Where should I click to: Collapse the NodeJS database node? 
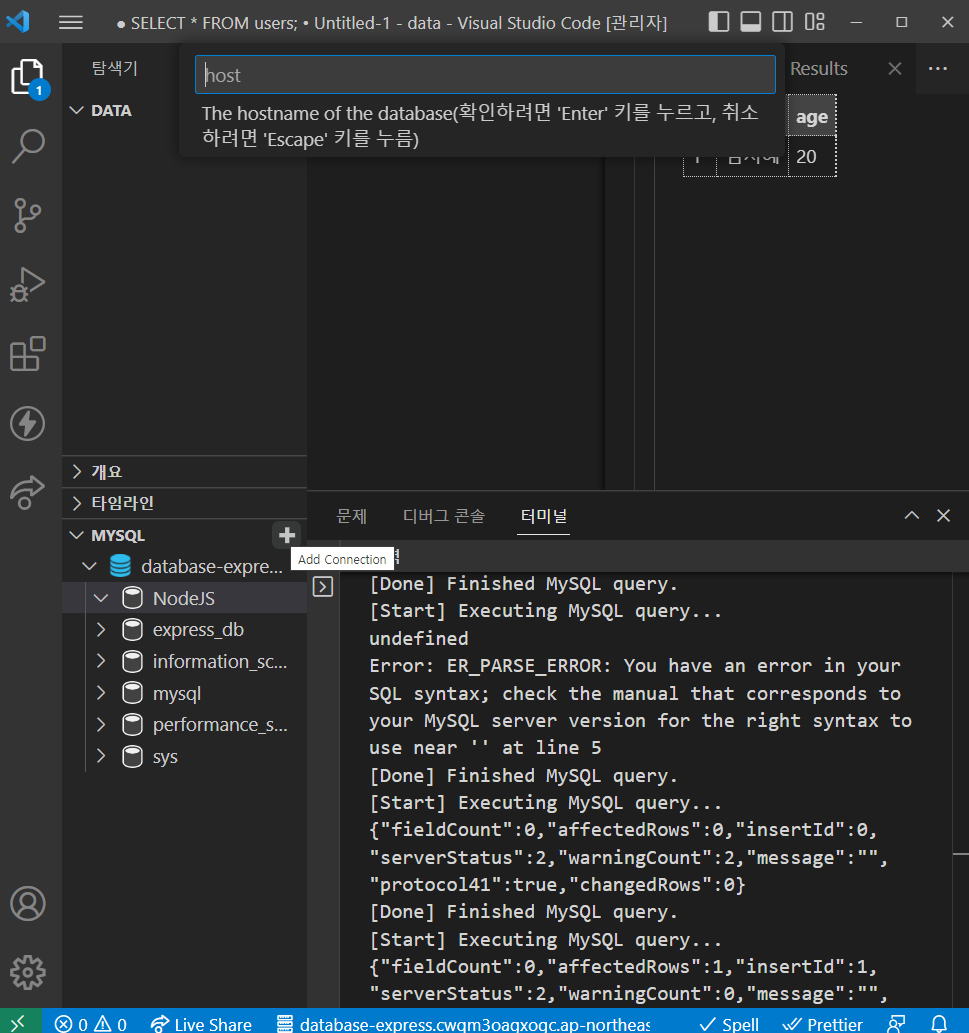(x=101, y=598)
